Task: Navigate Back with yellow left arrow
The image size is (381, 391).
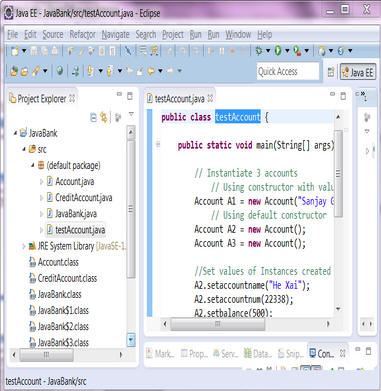Action: pyautogui.click(x=151, y=71)
